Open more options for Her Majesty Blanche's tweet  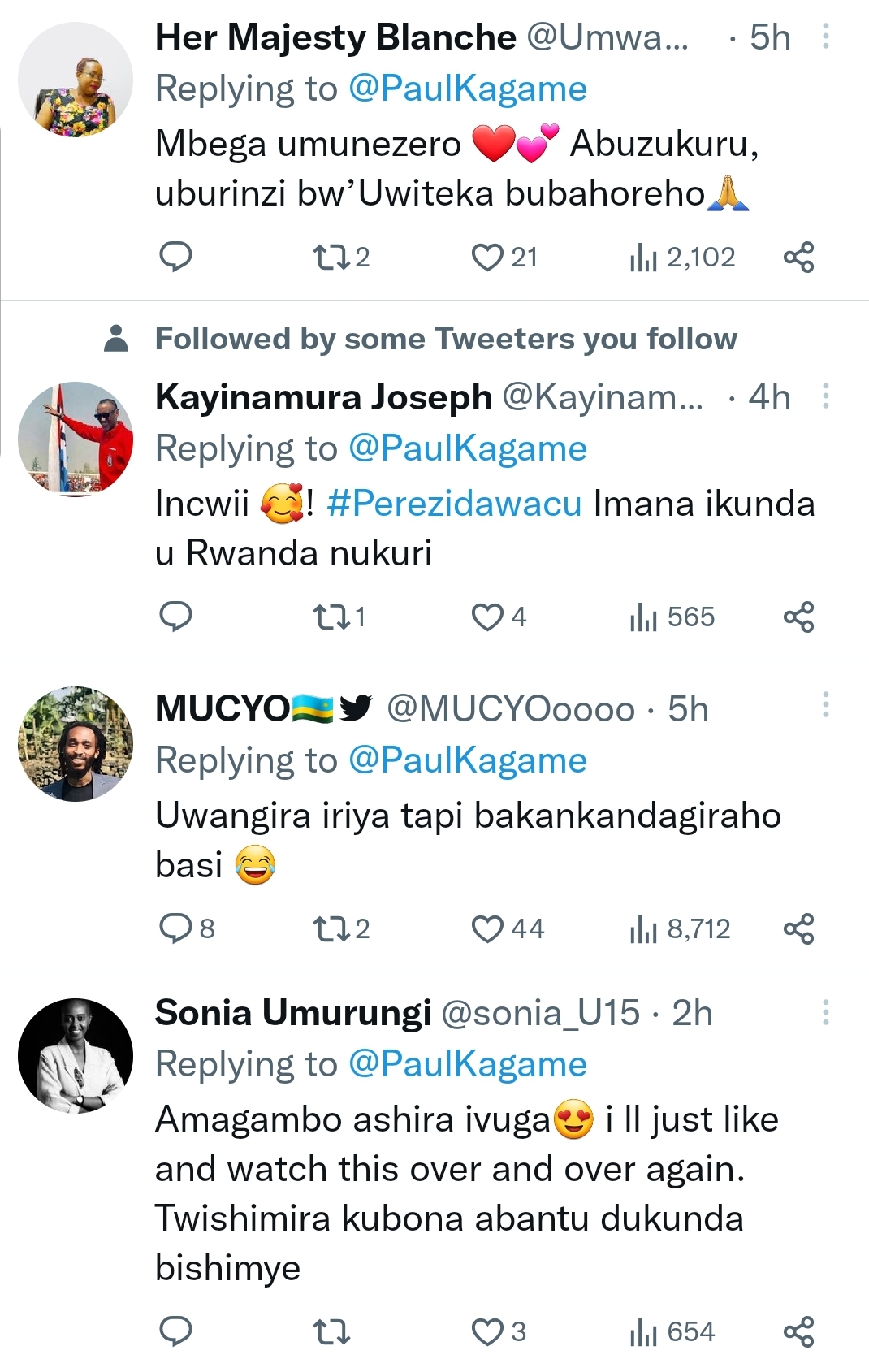coord(826,37)
